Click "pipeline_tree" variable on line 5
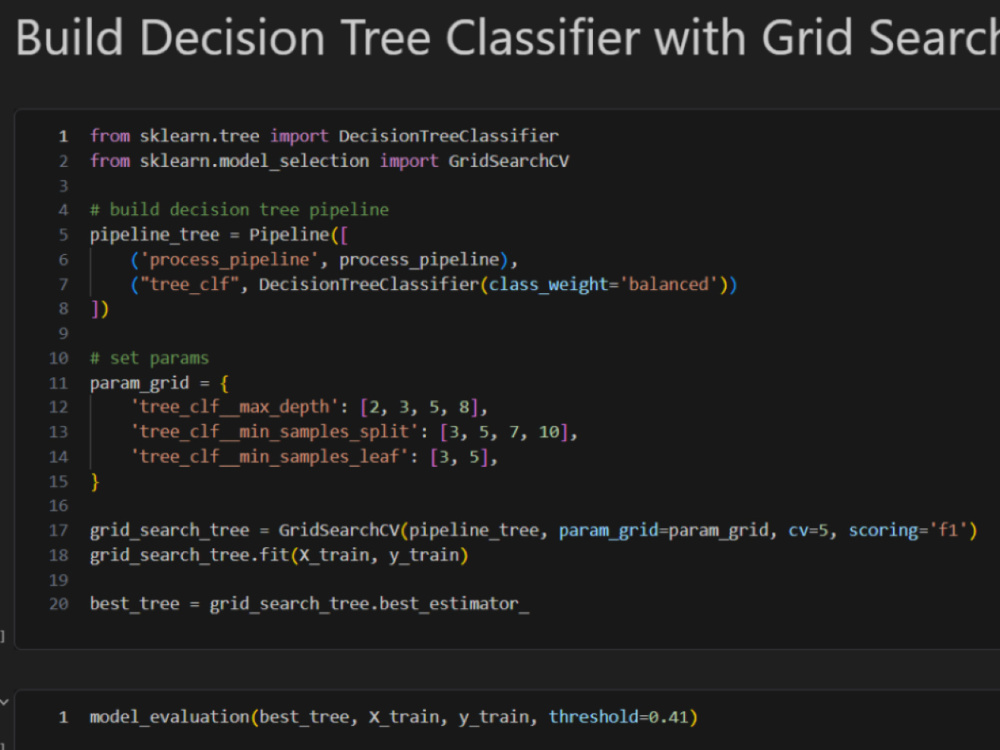Screen dimensions: 1000x750 point(154,235)
